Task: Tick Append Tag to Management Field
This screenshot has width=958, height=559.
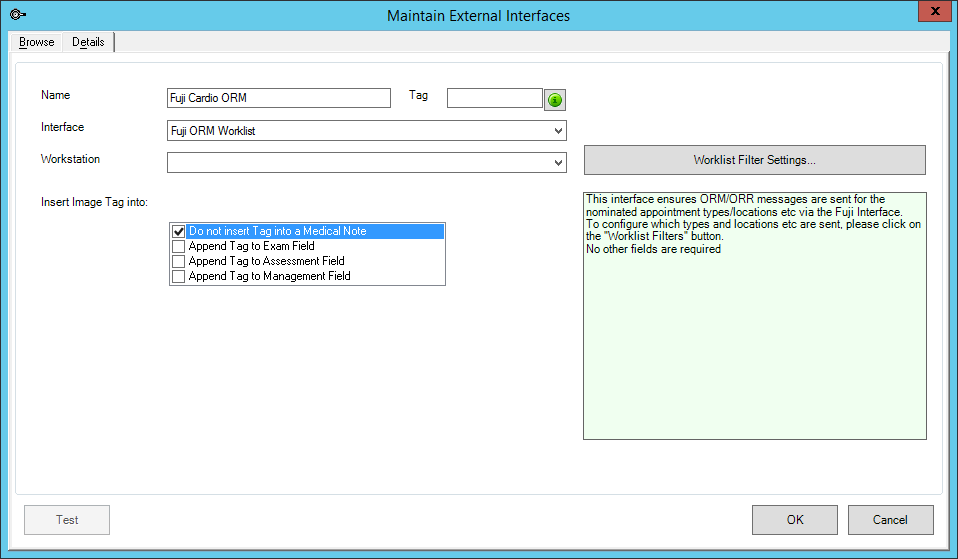Action: pos(178,276)
